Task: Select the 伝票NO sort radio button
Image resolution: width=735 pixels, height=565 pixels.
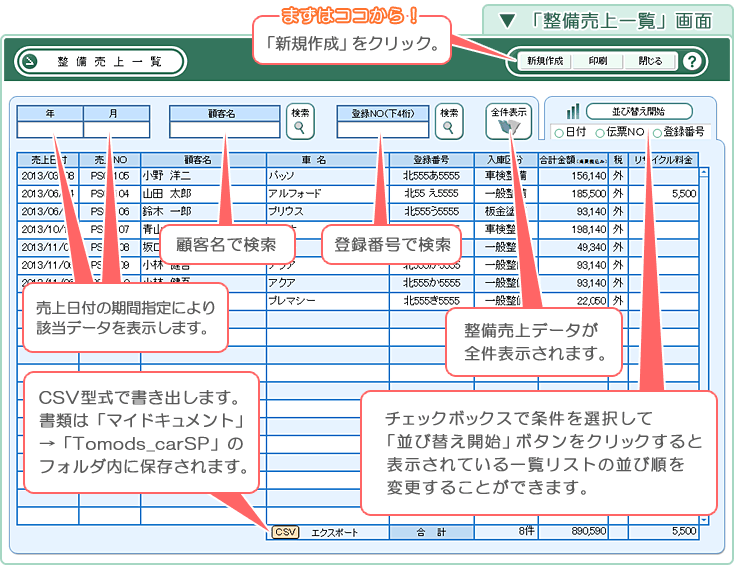Action: [x=600, y=133]
